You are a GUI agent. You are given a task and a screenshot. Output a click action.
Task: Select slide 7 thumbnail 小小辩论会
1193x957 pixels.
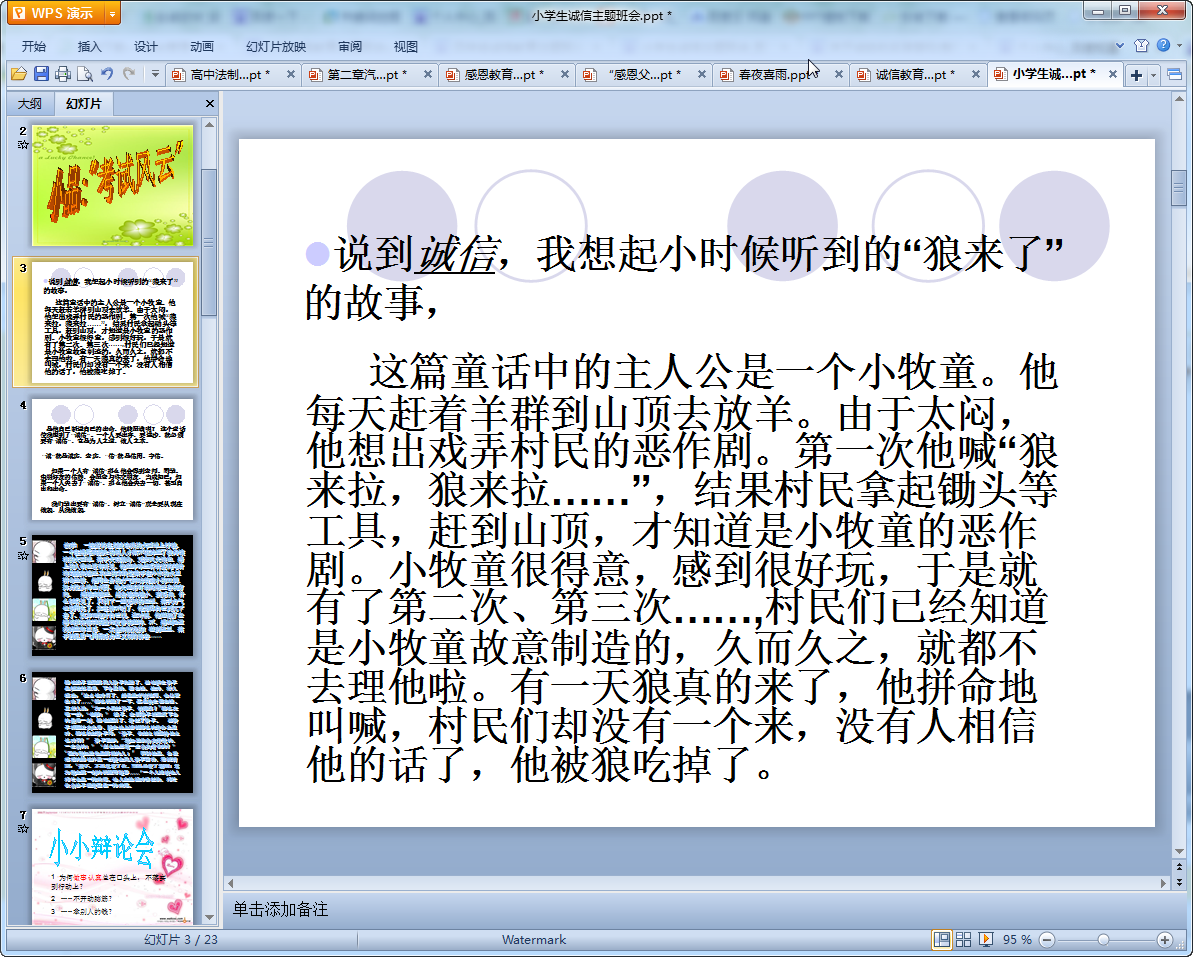pyautogui.click(x=113, y=866)
